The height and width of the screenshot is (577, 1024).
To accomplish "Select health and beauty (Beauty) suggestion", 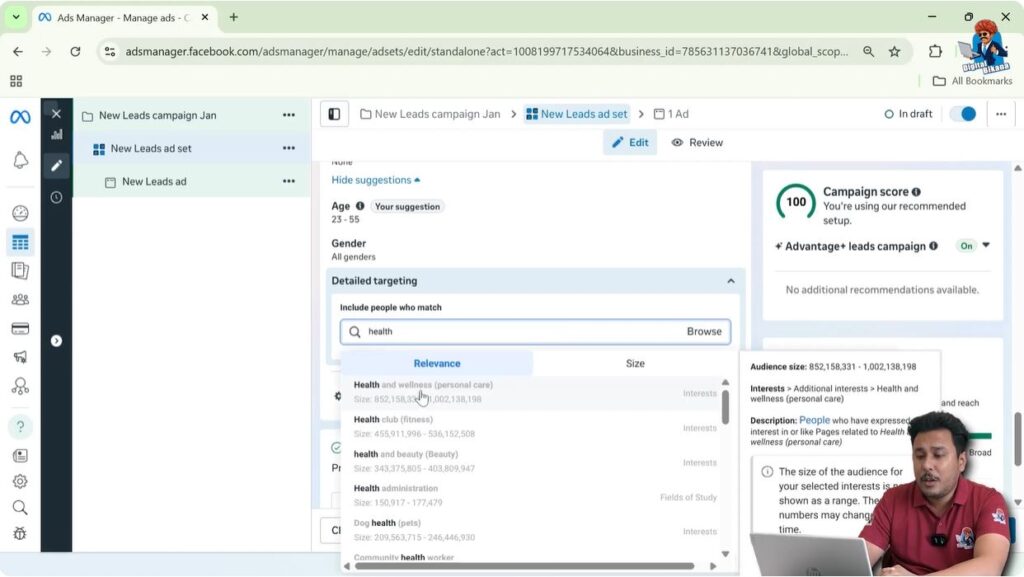I will pyautogui.click(x=529, y=461).
